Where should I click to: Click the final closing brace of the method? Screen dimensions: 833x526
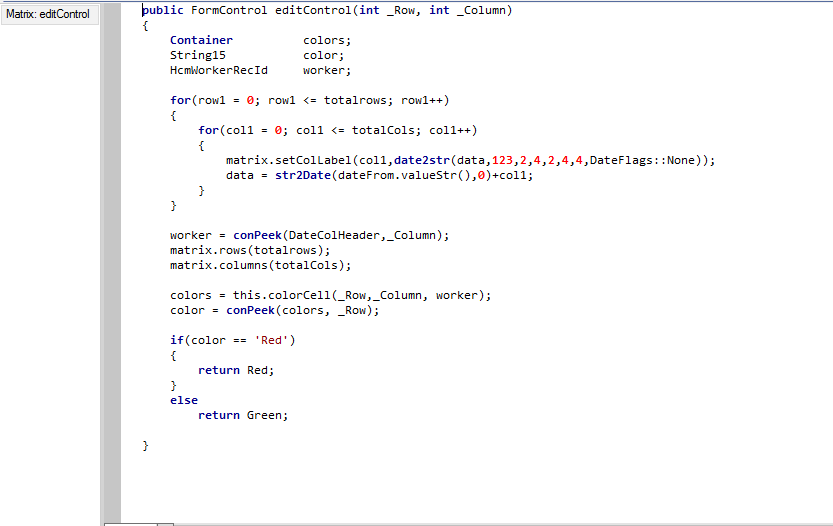click(x=146, y=445)
